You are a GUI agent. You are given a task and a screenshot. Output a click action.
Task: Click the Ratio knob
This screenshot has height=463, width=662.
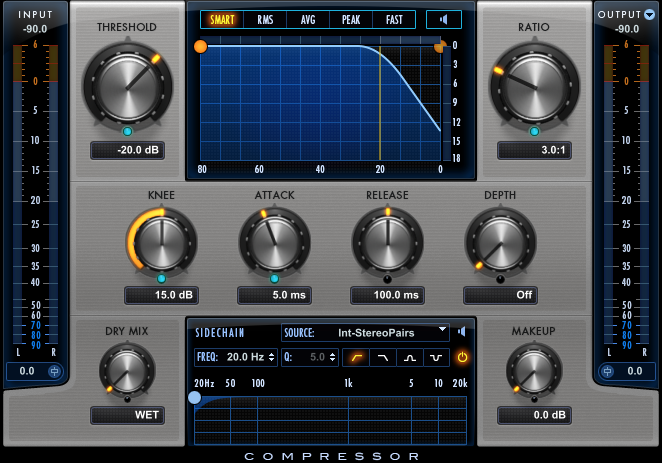(x=534, y=87)
